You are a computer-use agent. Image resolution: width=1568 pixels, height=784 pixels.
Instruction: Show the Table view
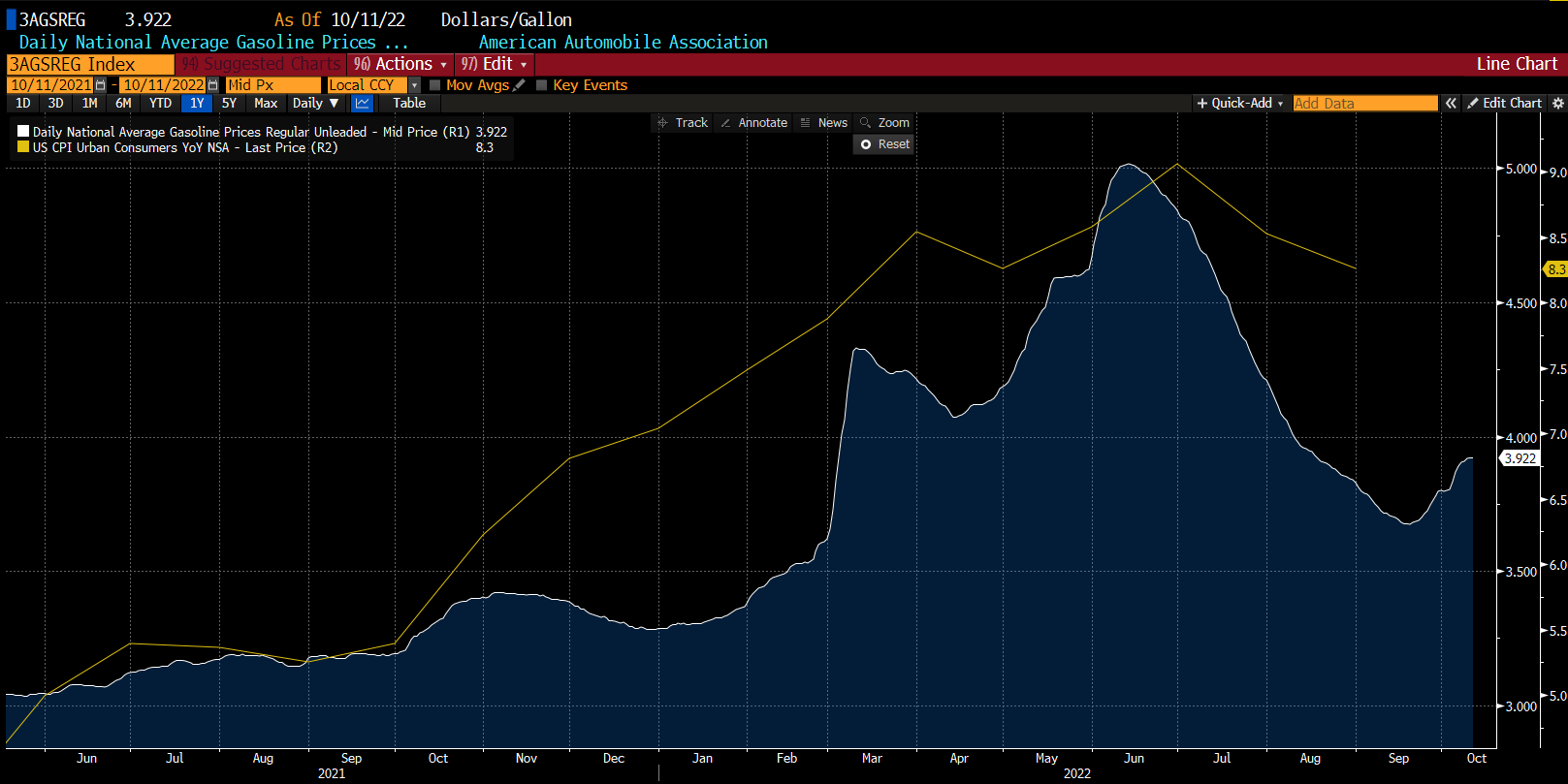(409, 103)
